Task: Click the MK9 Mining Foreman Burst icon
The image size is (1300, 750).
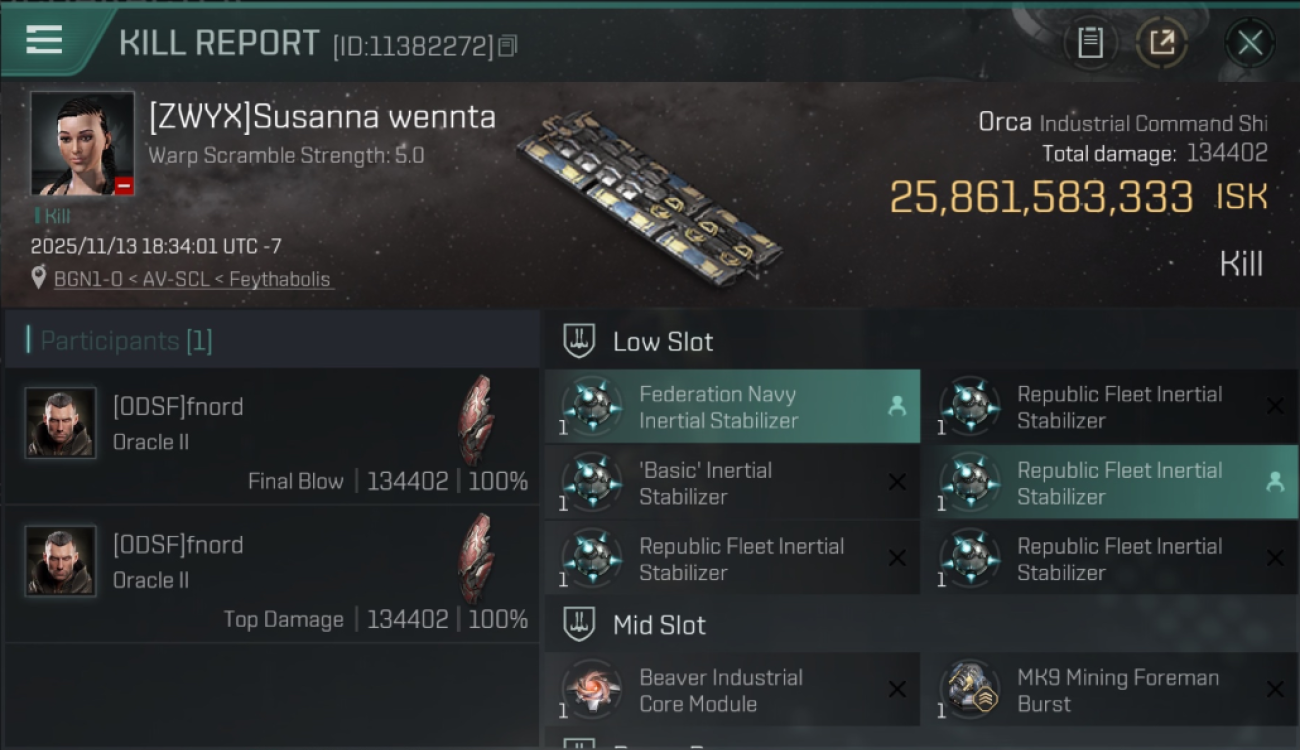Action: (x=970, y=690)
